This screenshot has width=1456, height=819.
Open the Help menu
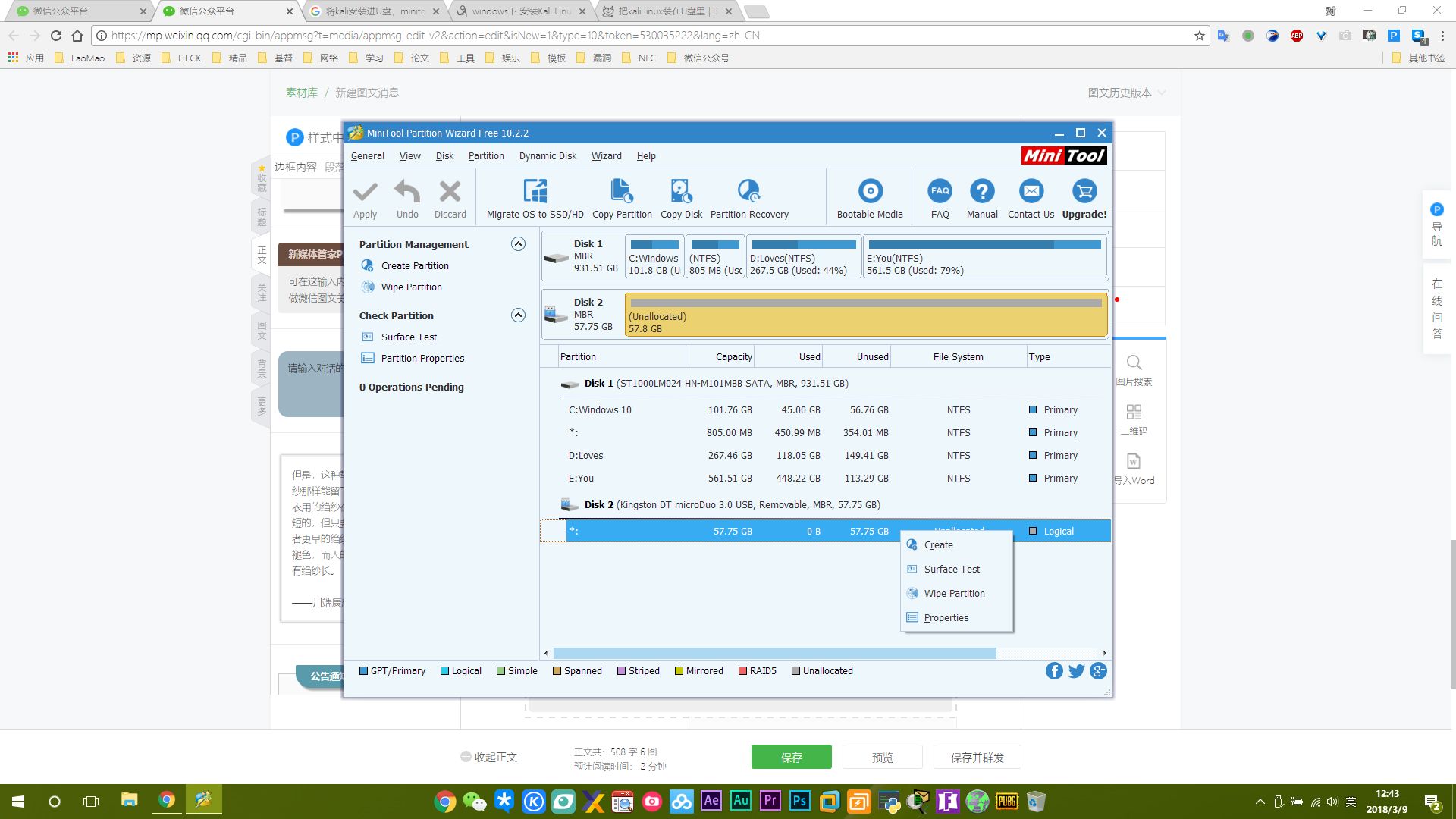point(646,155)
